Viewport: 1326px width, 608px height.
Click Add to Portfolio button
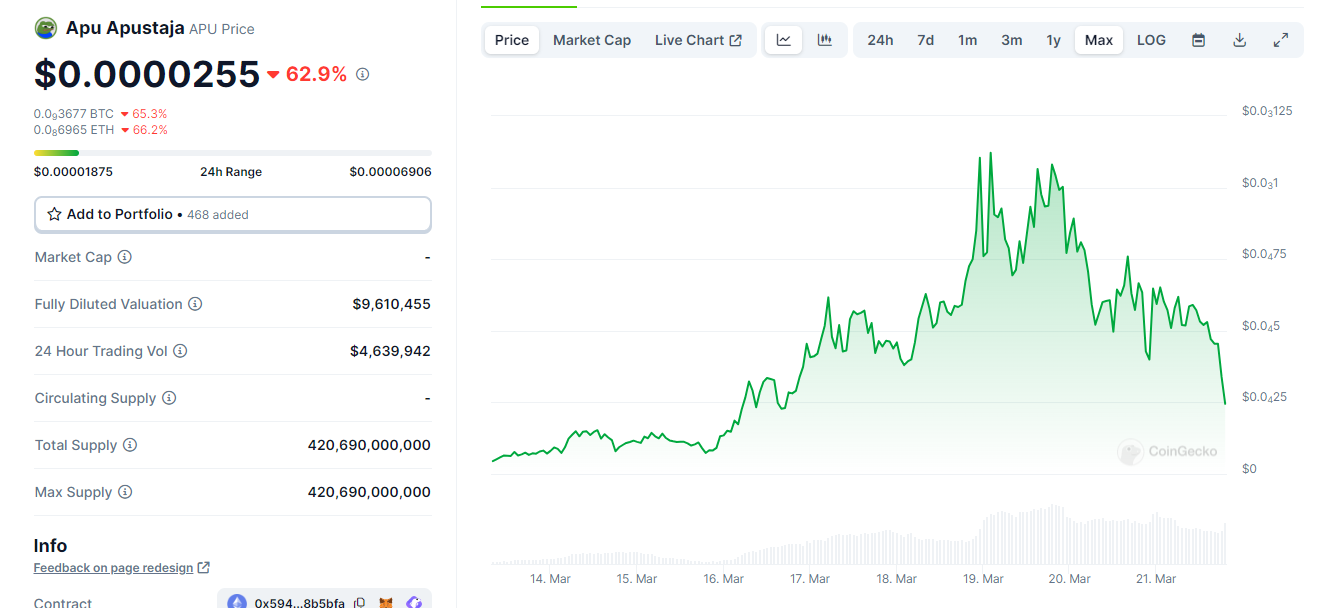[233, 214]
